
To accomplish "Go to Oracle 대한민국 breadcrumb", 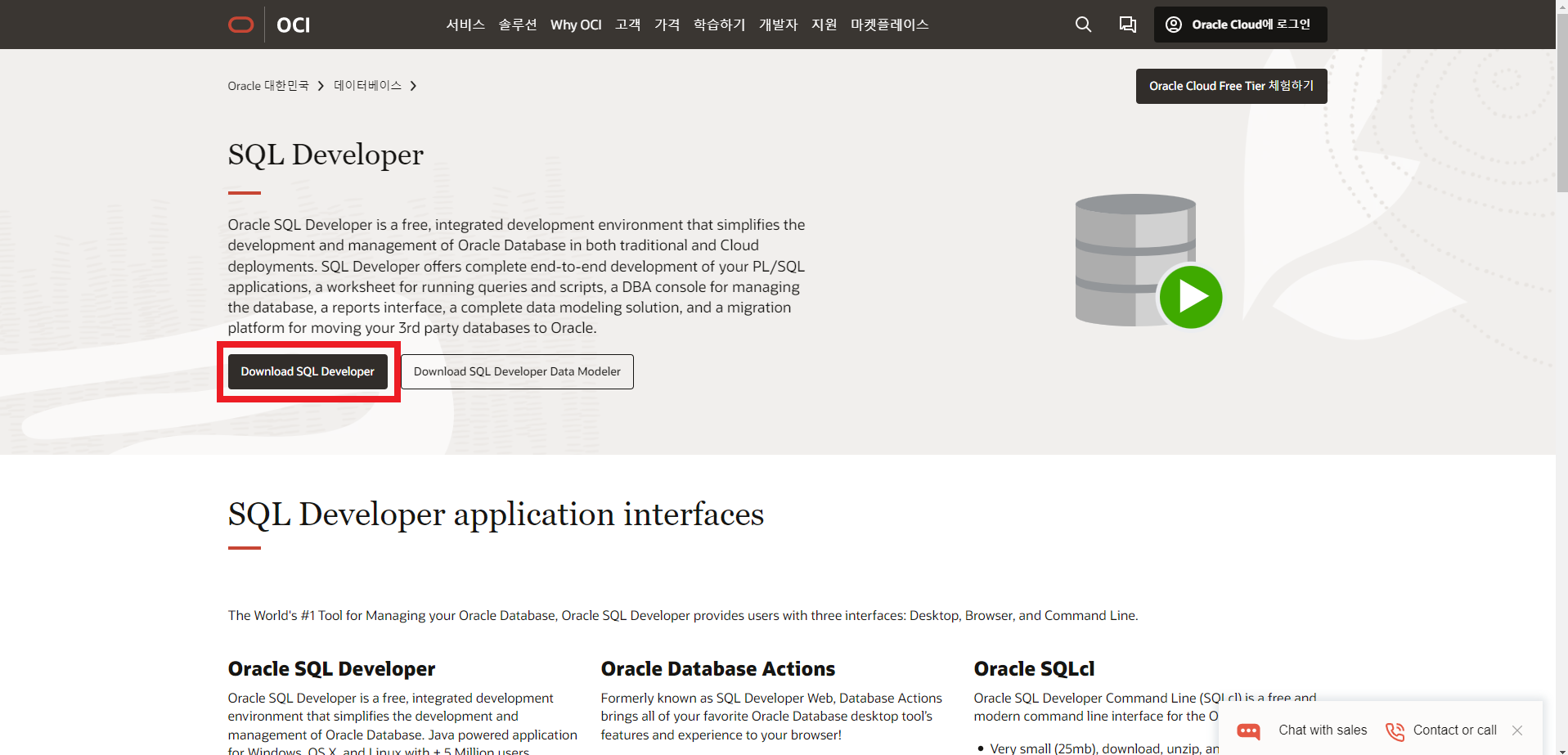I will click(268, 86).
